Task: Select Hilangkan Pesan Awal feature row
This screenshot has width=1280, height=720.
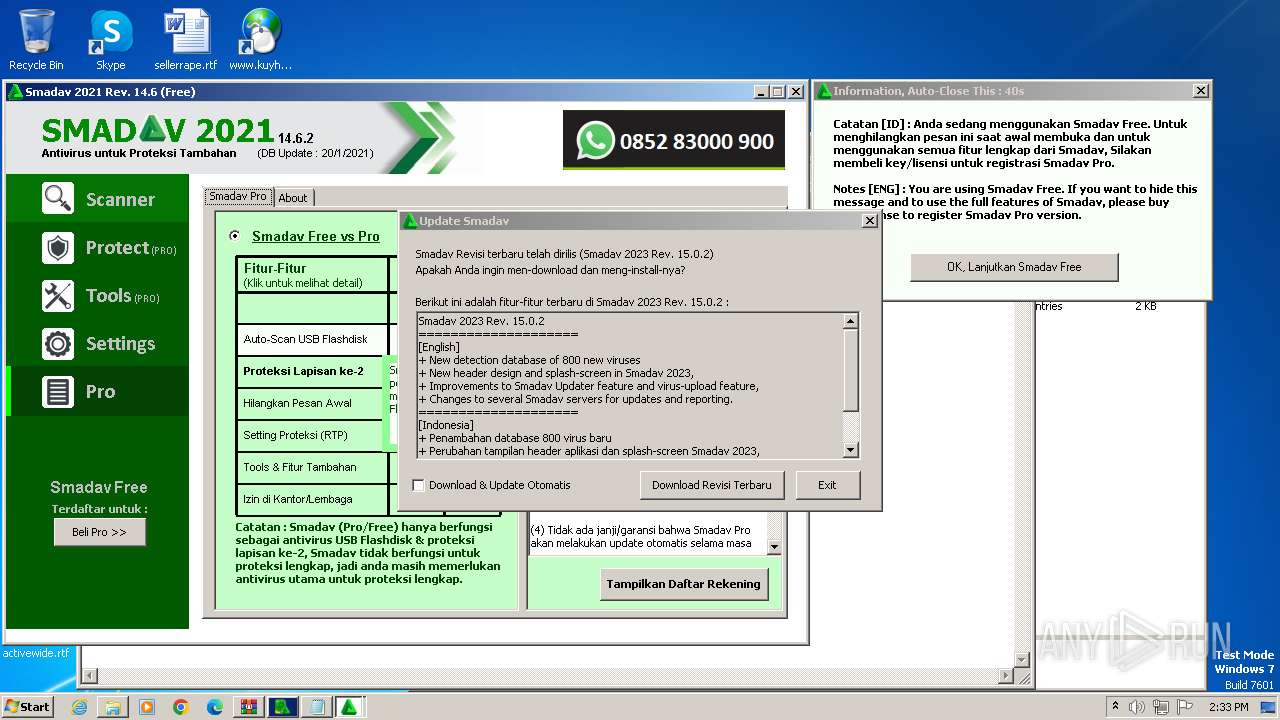Action: coord(312,403)
